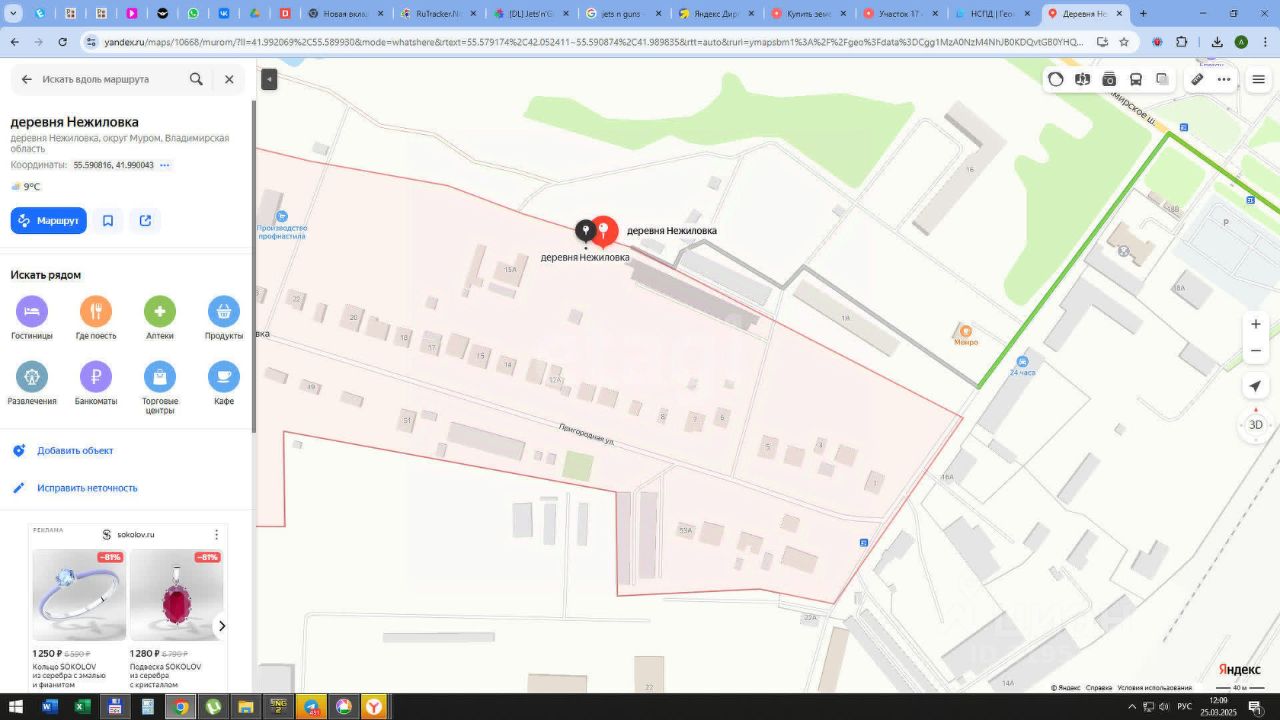Open the coordinates options (three dots)
The height and width of the screenshot is (720, 1280).
pos(165,165)
